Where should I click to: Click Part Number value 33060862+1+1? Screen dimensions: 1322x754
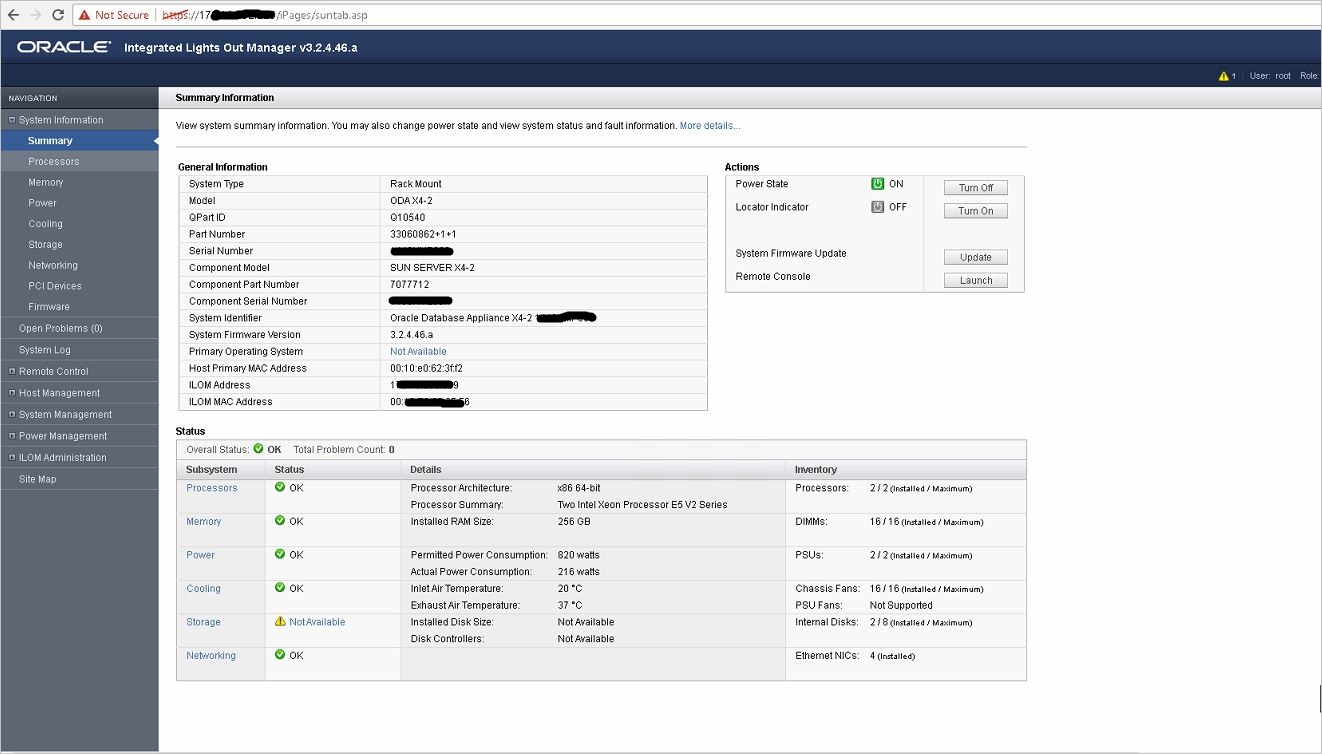pos(423,234)
